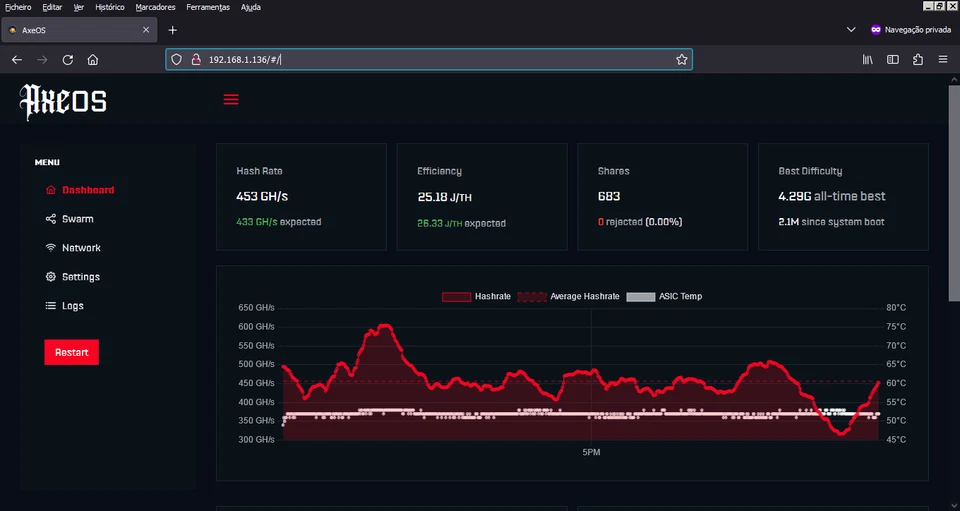Image resolution: width=960 pixels, height=511 pixels.
Task: Click the Navegação privada indicator
Action: pyautogui.click(x=911, y=29)
